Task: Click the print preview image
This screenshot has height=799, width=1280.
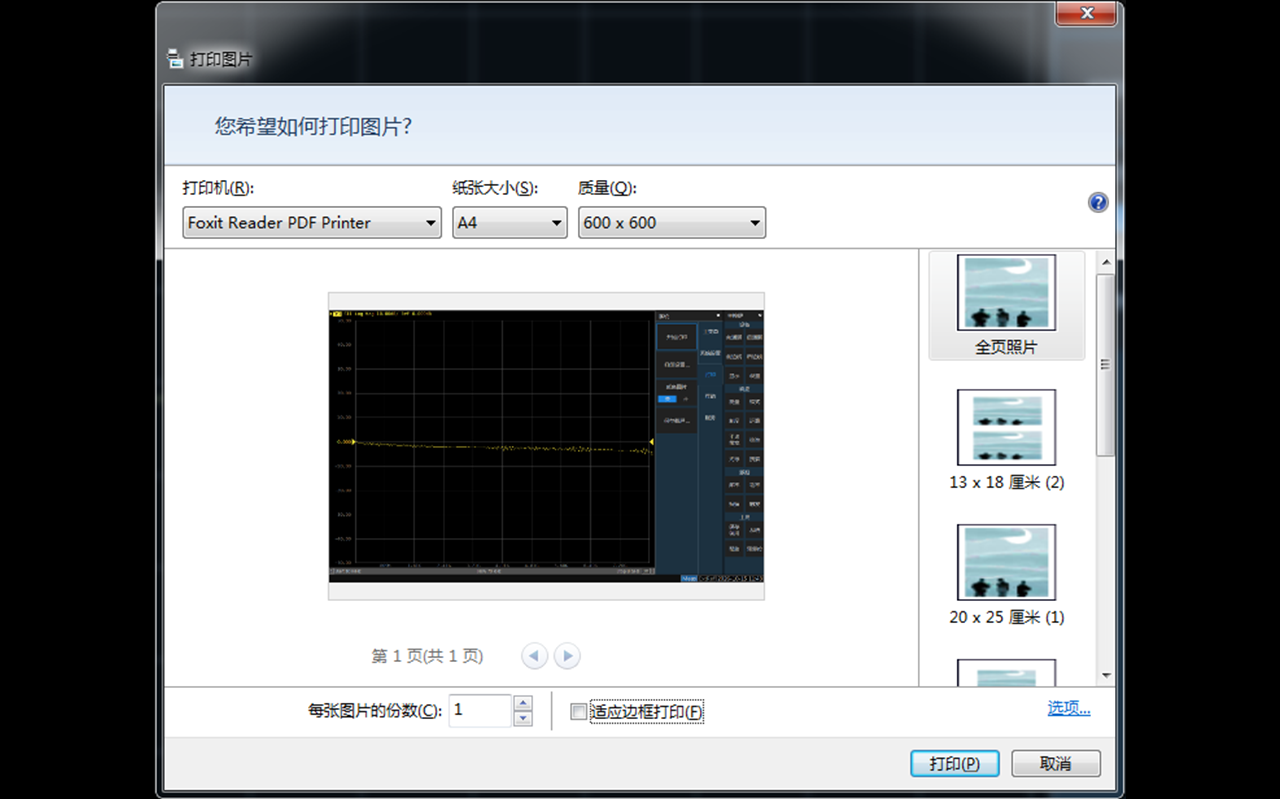Action: point(546,446)
